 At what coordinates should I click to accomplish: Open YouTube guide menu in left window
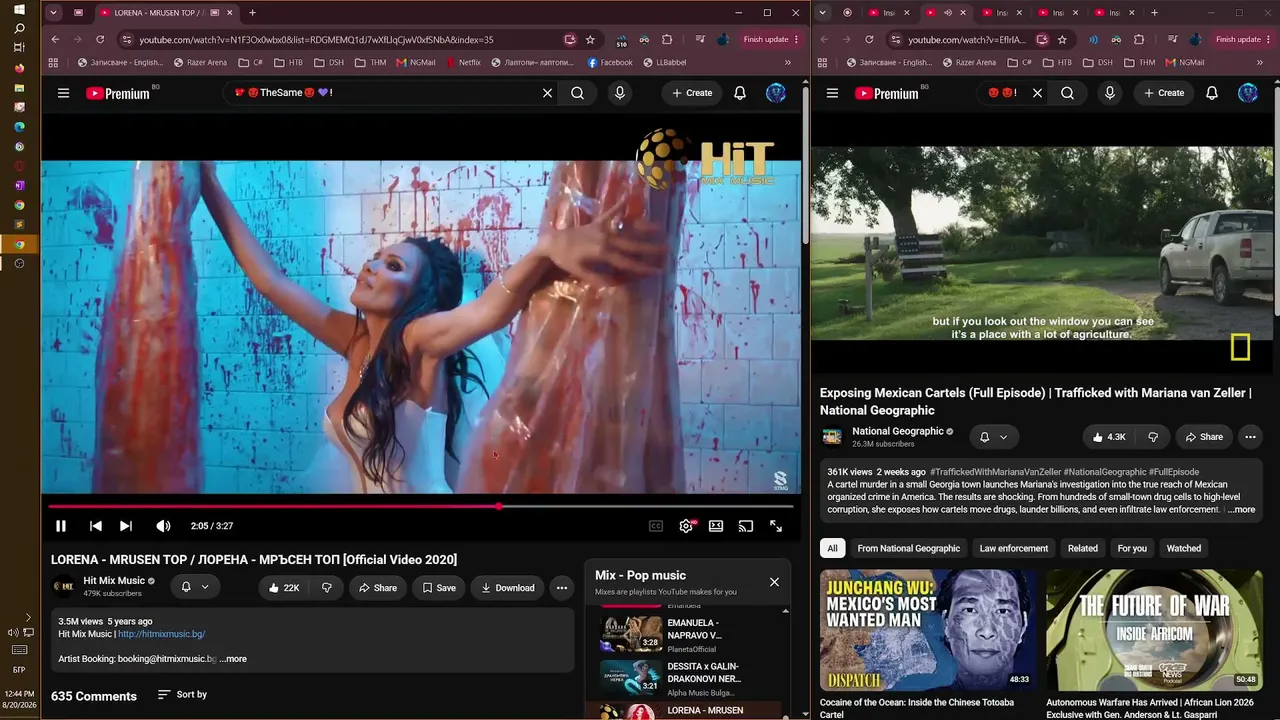click(x=63, y=93)
